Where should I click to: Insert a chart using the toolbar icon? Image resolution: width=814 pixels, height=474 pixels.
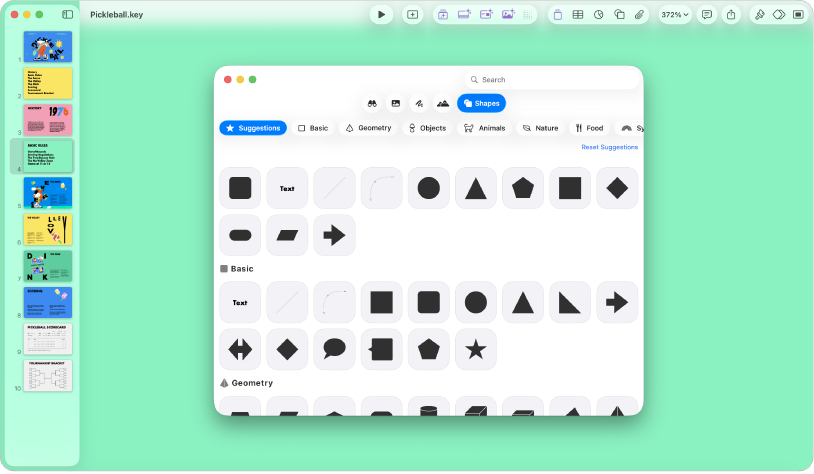599,15
